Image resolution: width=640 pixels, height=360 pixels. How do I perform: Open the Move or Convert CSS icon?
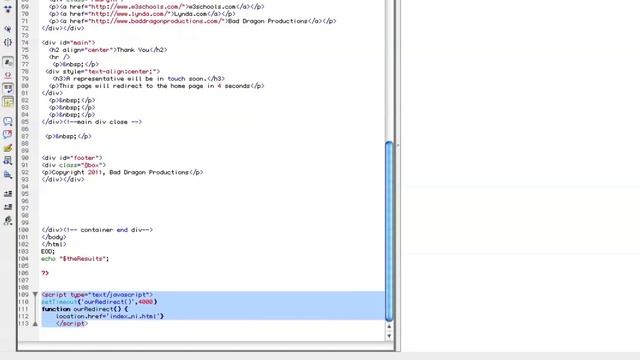pyautogui.click(x=8, y=175)
